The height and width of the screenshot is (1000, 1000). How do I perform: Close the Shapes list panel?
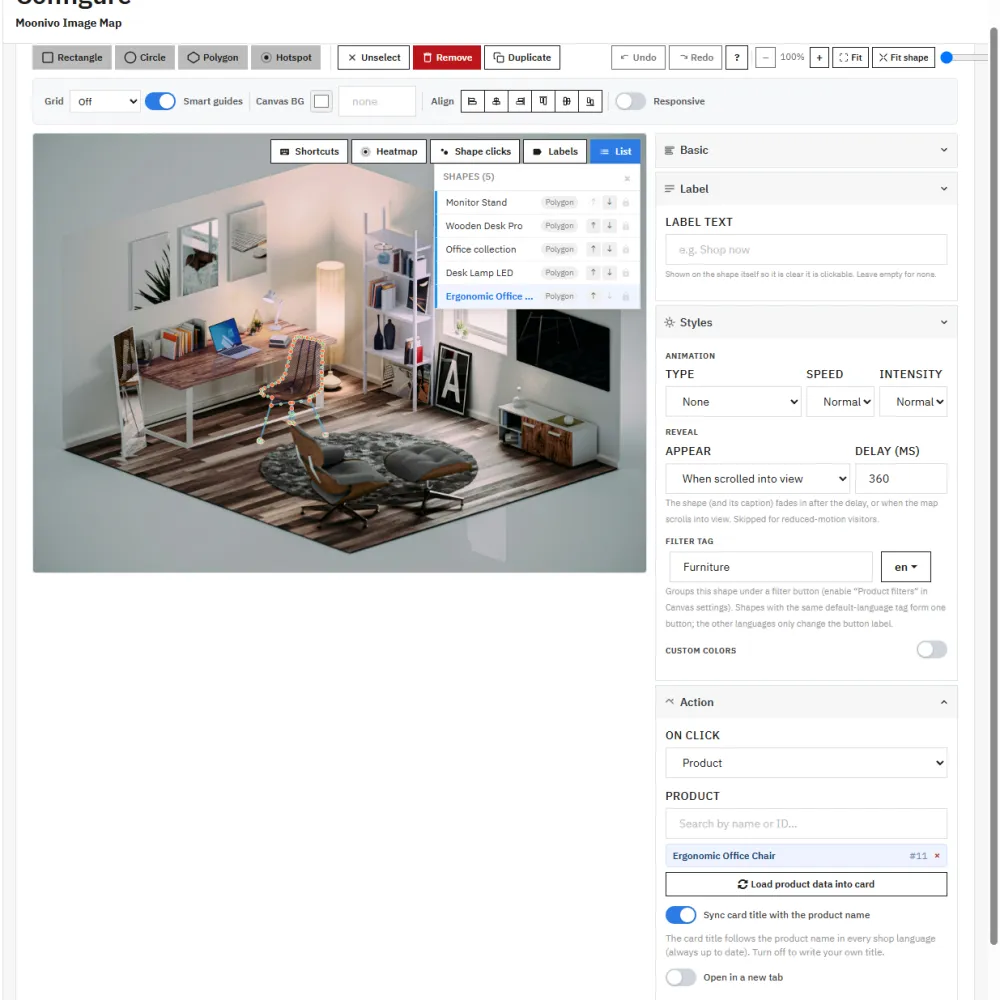[x=627, y=179]
